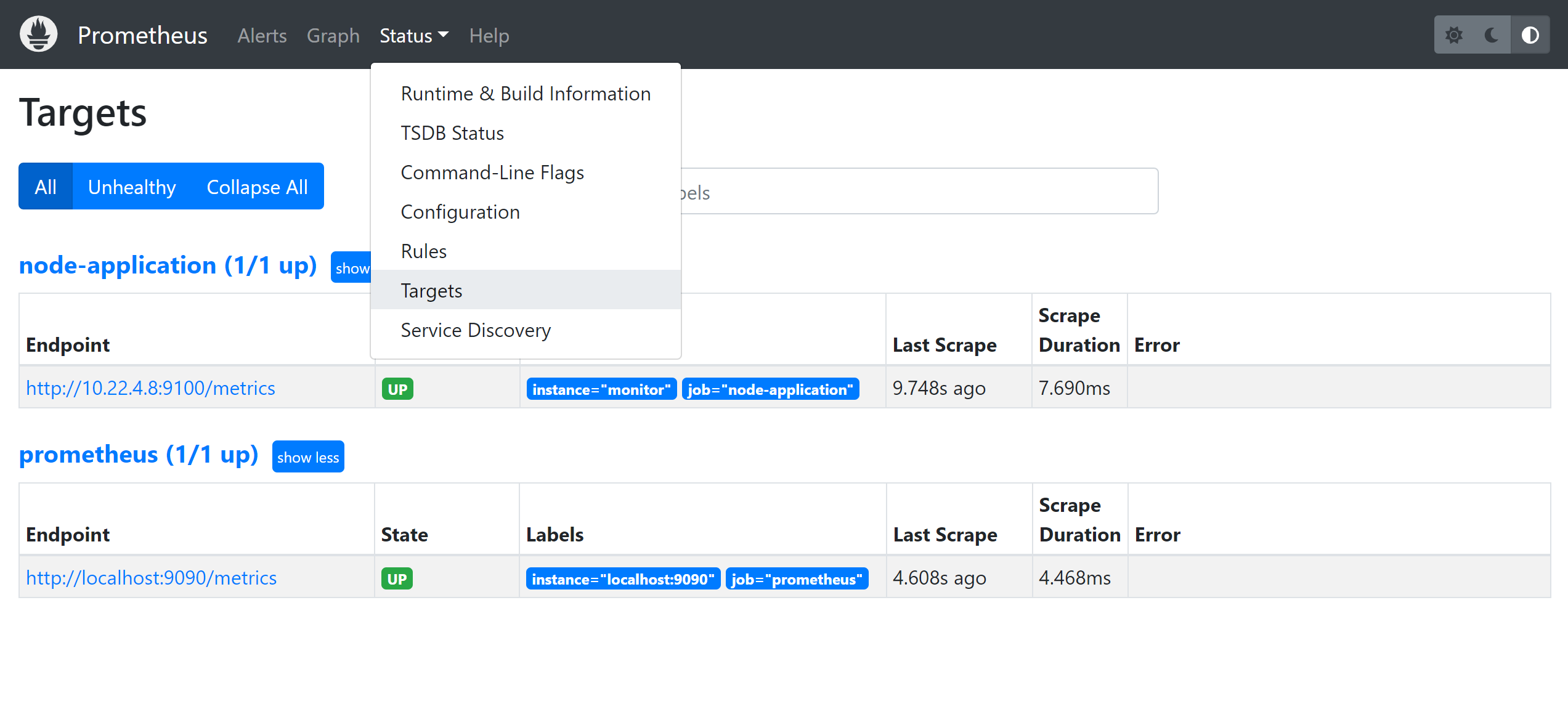Image resolution: width=1568 pixels, height=701 pixels.
Task: Click the UP badge for prometheus
Action: coord(397,579)
